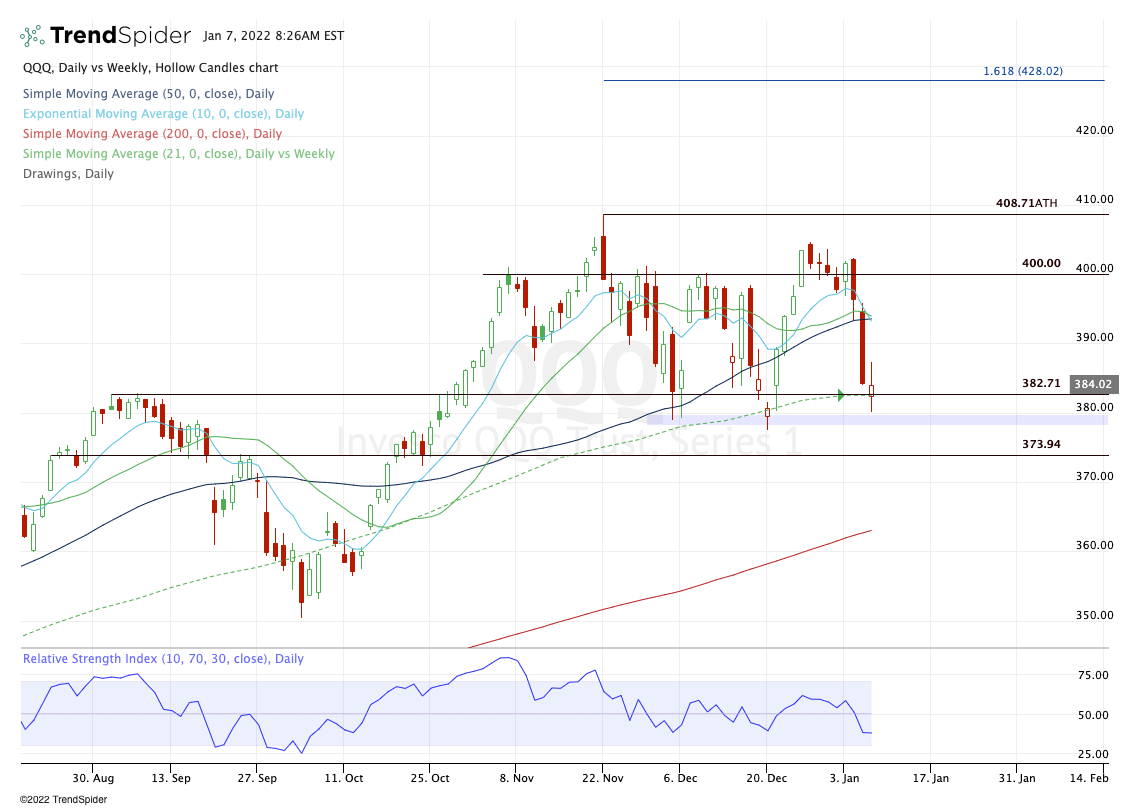Click the RSI 50.00 axis label

point(1093,715)
